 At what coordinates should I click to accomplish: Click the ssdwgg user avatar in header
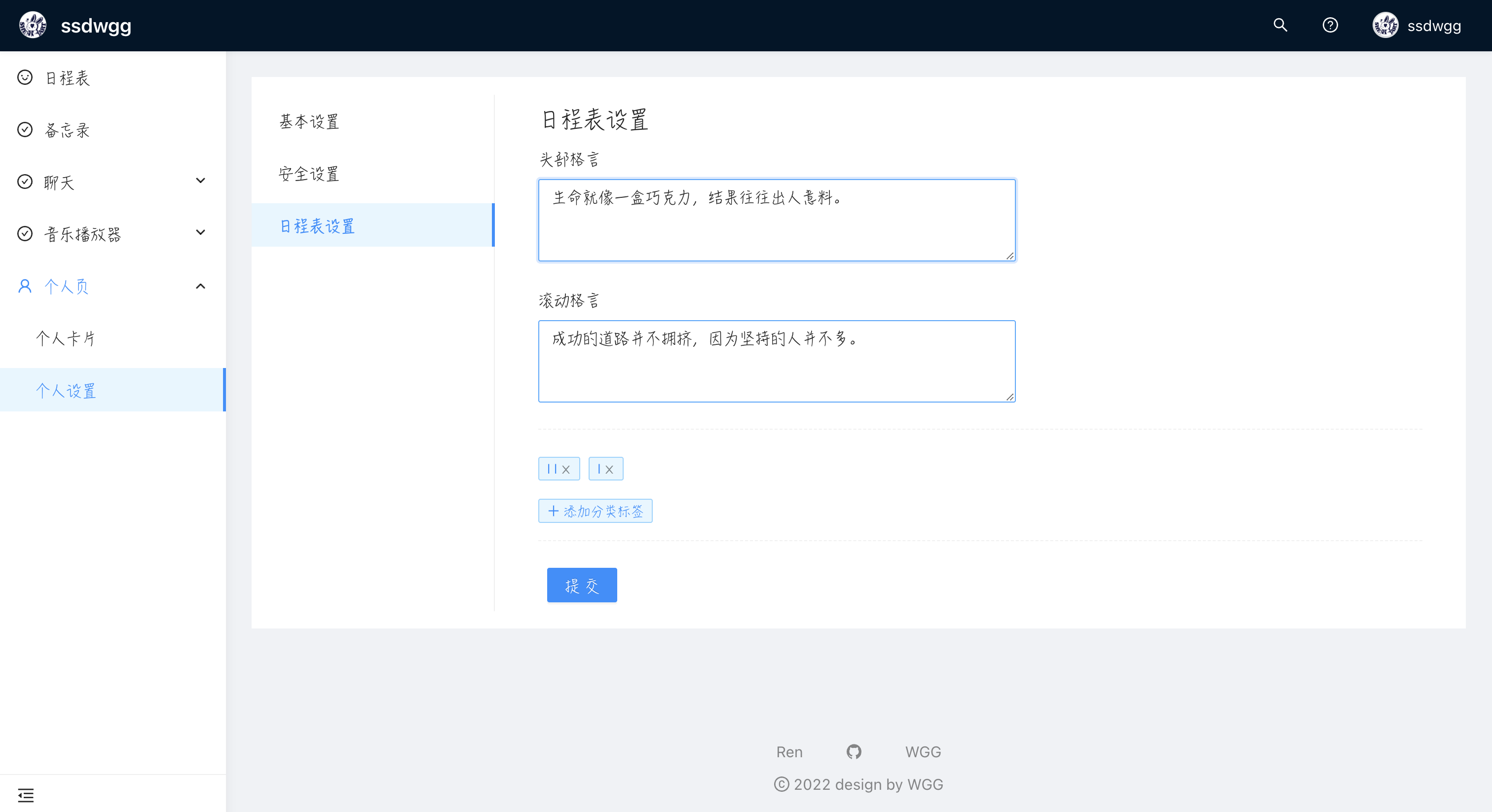1385,26
